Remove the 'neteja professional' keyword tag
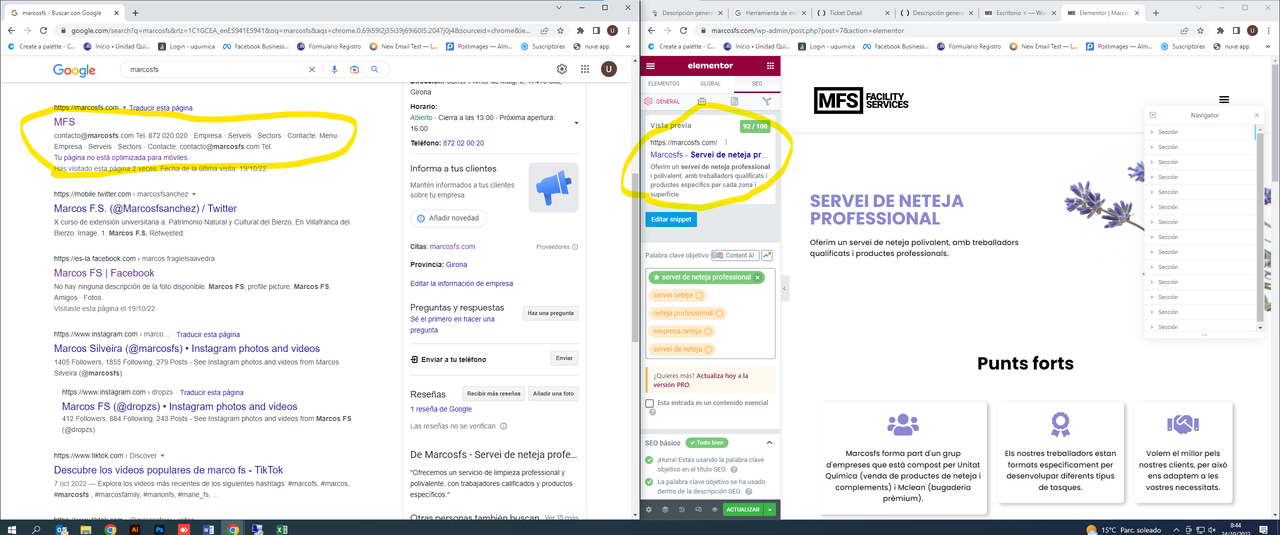This screenshot has height=535, width=1280. tap(720, 313)
